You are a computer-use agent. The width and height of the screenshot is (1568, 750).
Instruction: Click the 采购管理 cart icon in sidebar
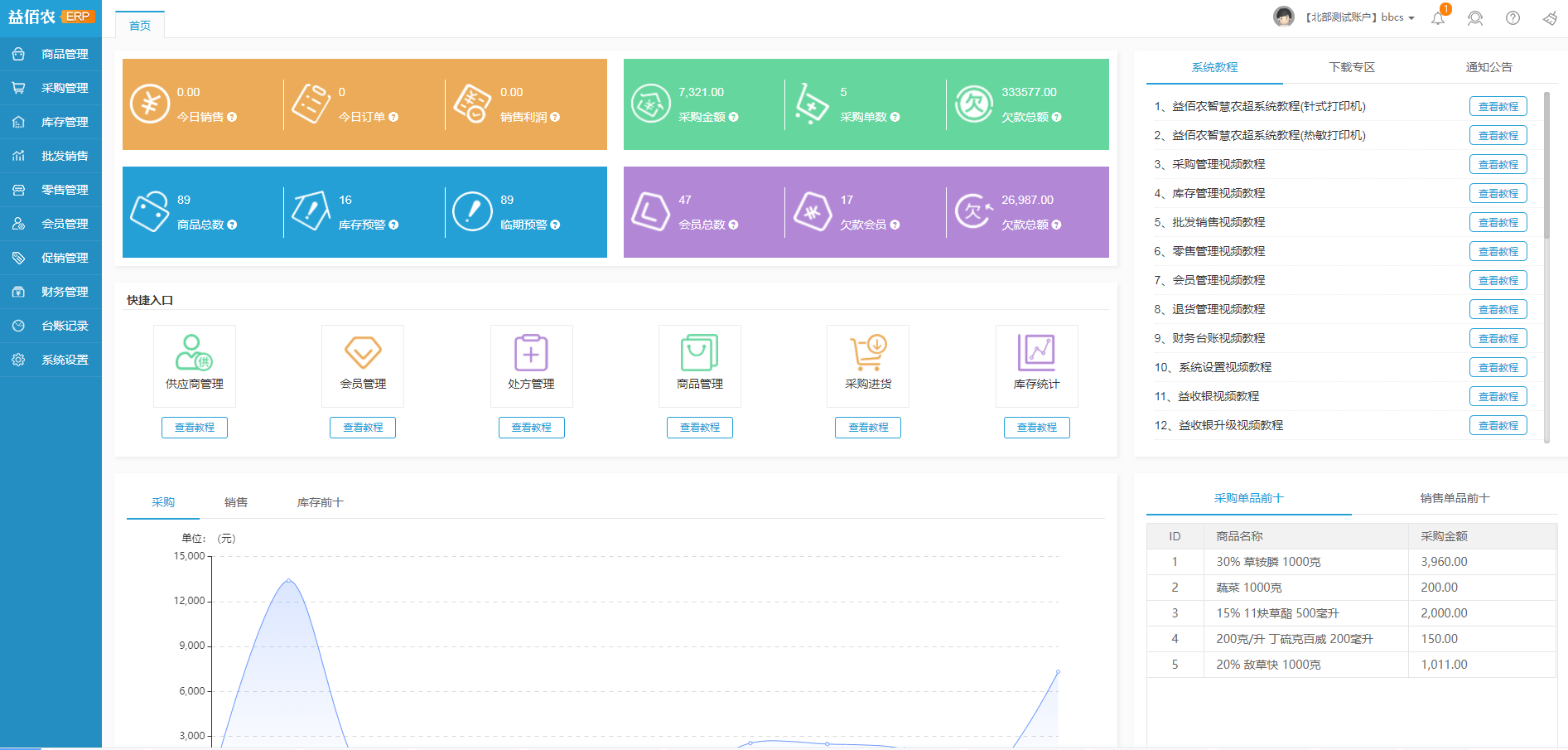point(18,88)
